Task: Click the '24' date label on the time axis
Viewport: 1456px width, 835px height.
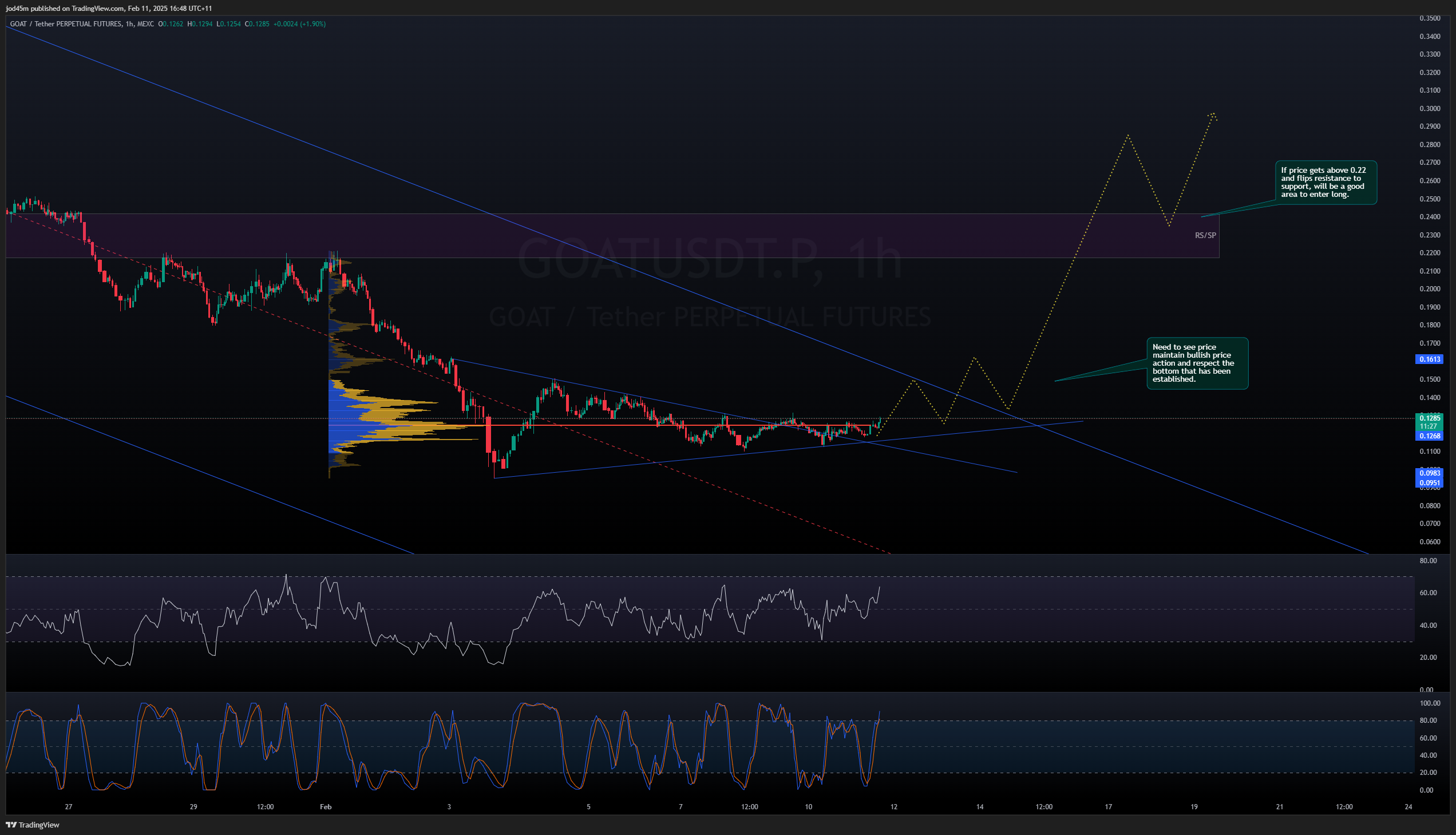Action: 1408,807
